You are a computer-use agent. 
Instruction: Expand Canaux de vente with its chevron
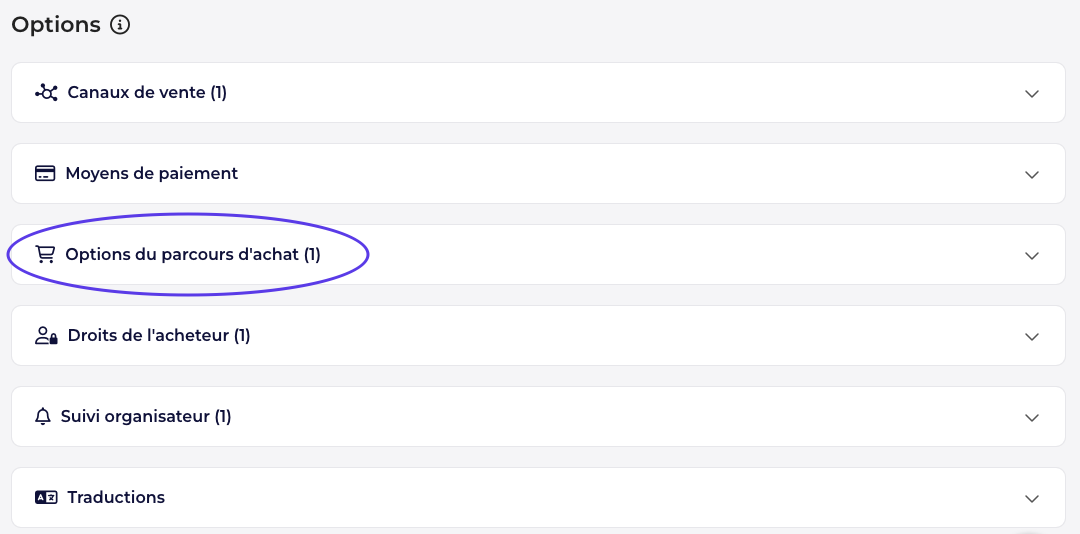coord(1032,93)
